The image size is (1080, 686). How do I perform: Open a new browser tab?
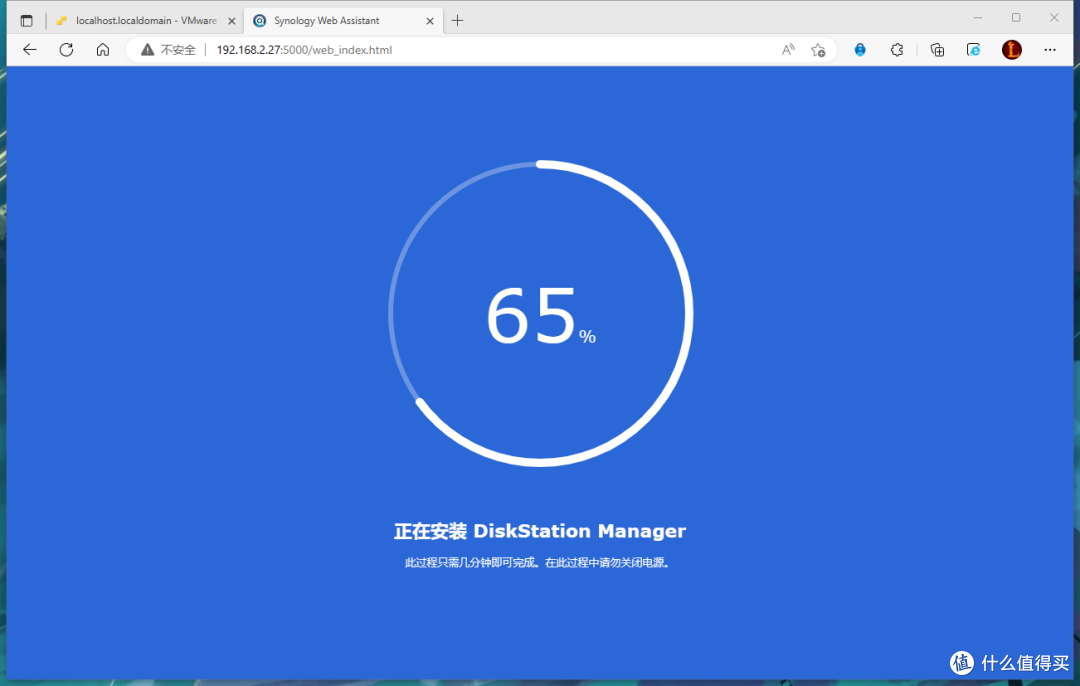457,19
